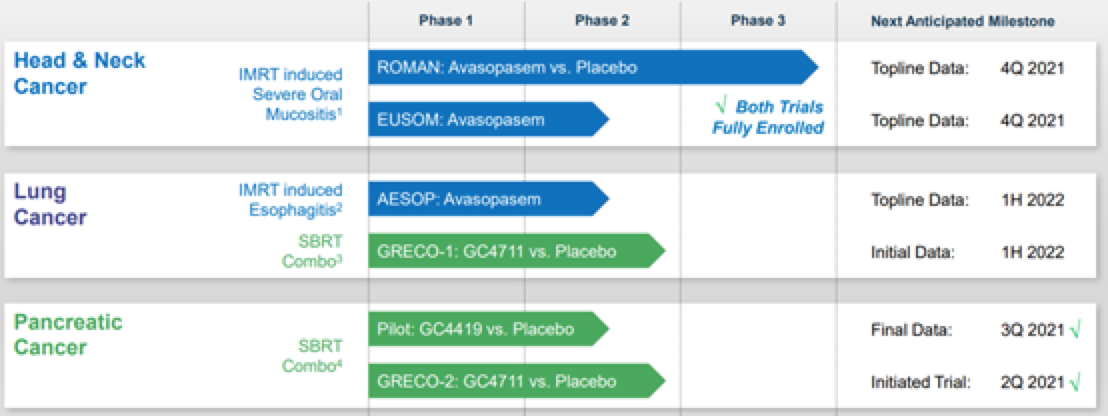
Task: Select GRECO-2: GC4711 vs. Placebo bar
Action: 517,381
